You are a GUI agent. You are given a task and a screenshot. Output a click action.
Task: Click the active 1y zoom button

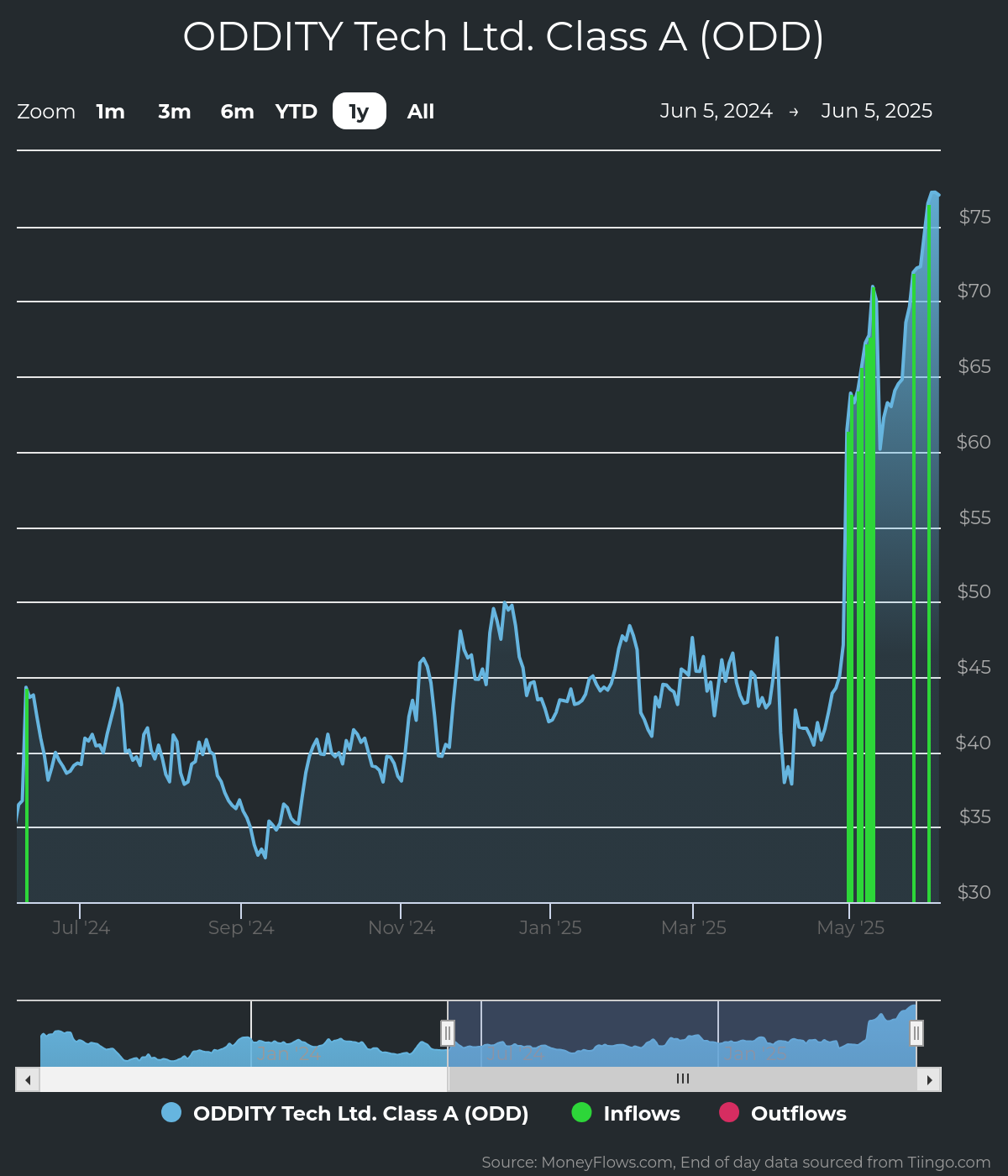pyautogui.click(x=360, y=112)
